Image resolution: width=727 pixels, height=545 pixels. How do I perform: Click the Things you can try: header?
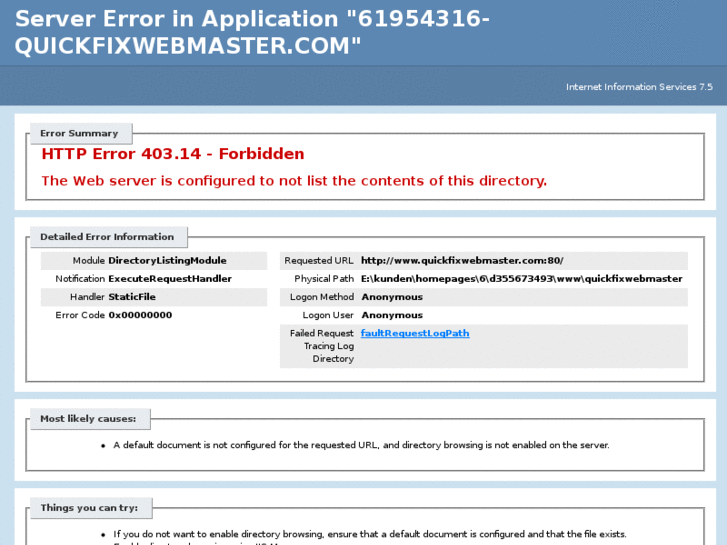[89, 507]
